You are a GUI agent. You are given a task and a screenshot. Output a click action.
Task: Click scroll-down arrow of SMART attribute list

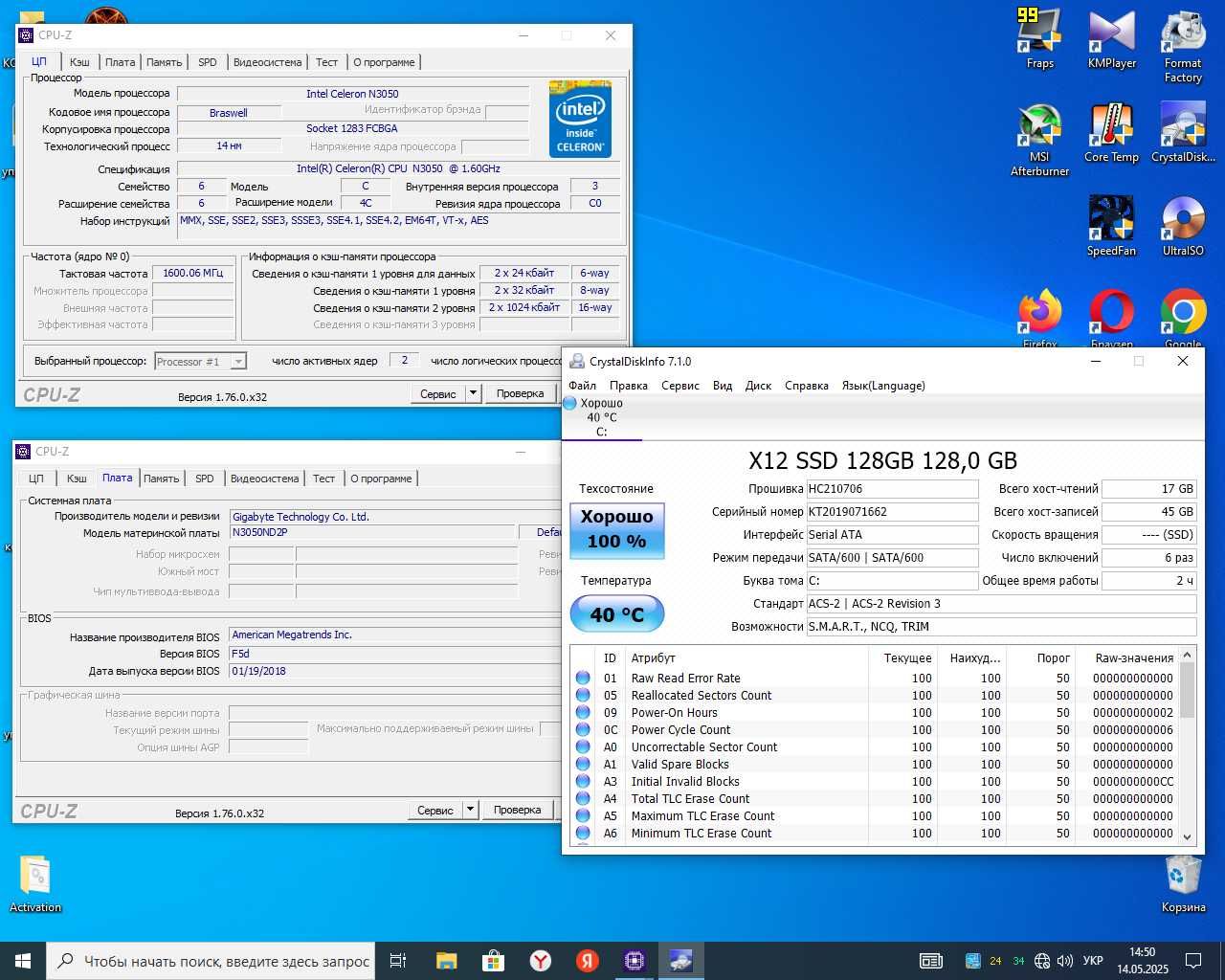(1187, 835)
